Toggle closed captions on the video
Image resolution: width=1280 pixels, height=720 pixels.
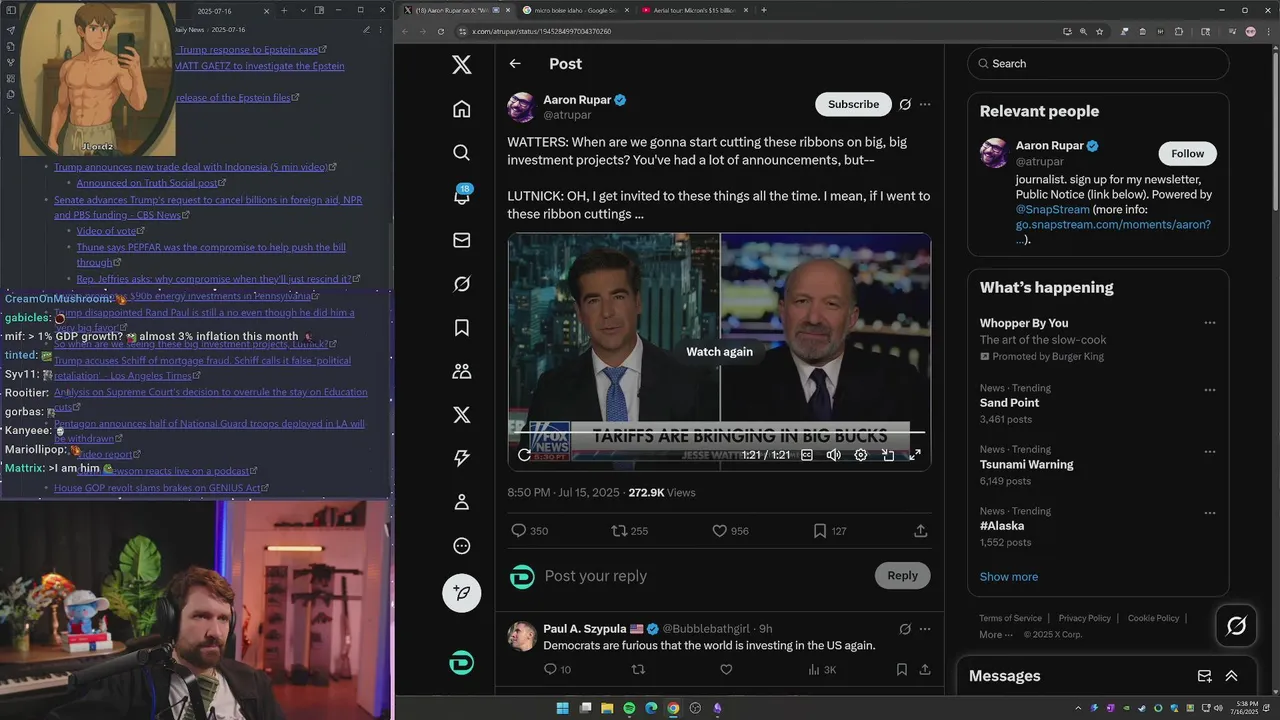pyautogui.click(x=807, y=455)
